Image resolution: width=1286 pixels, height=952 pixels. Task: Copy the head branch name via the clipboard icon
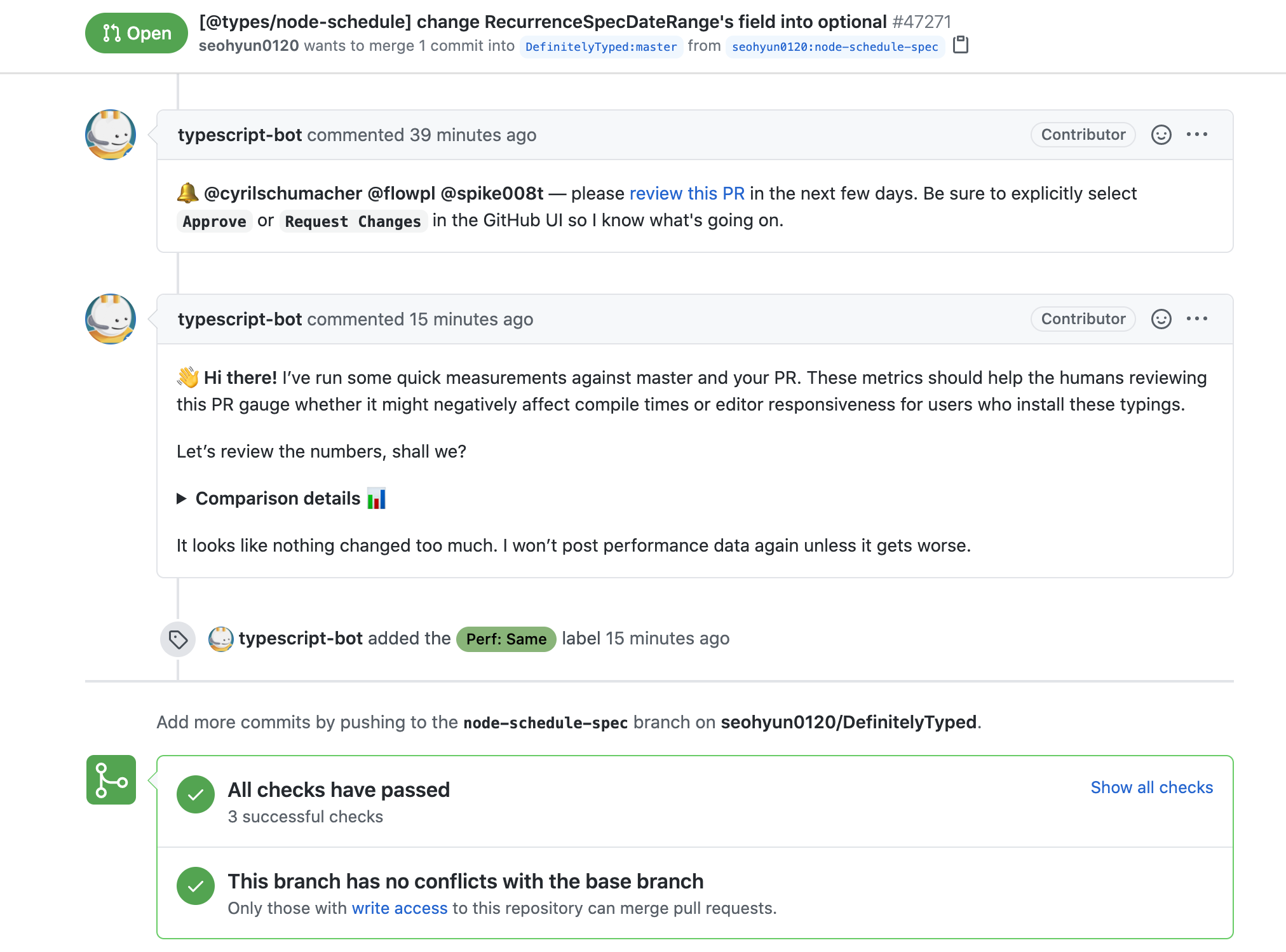click(x=961, y=45)
